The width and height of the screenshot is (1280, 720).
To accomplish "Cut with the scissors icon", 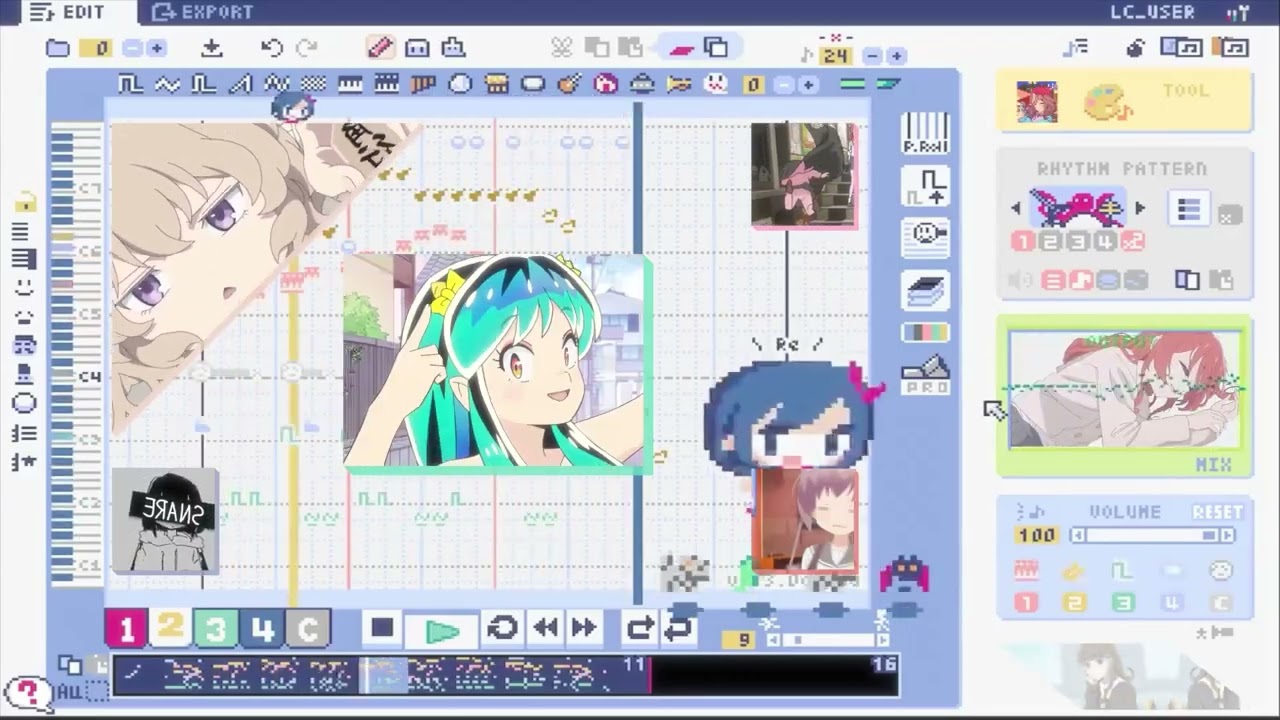I will point(561,47).
